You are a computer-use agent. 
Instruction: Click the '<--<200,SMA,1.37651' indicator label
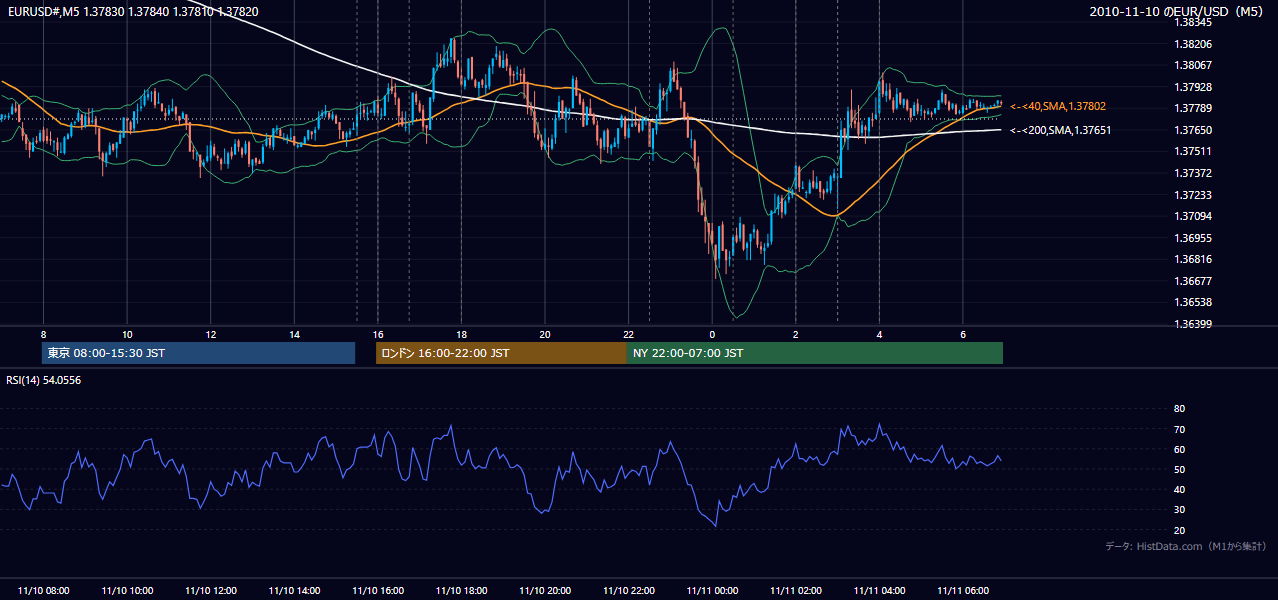(x=1061, y=130)
